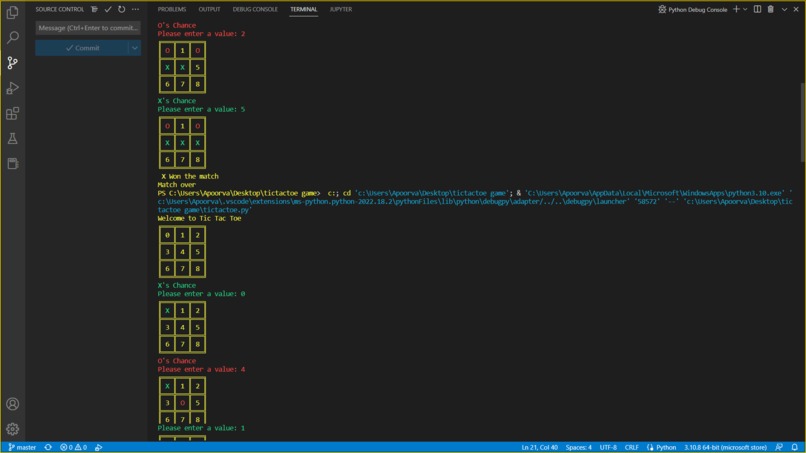Click the 'Welcome to Tic Tac Toe' terminal line

pos(199,219)
